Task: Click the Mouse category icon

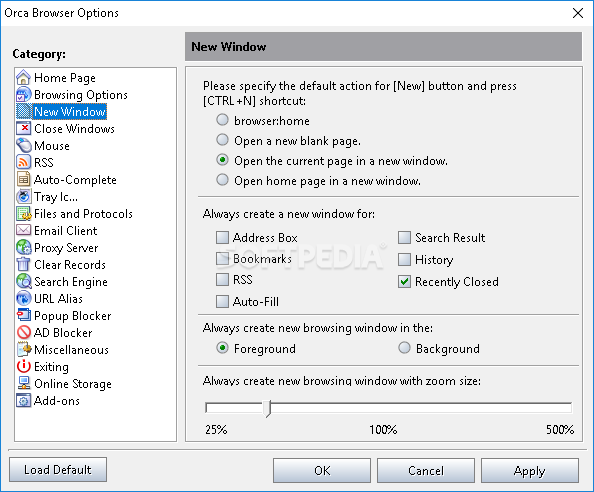Action: (23, 145)
